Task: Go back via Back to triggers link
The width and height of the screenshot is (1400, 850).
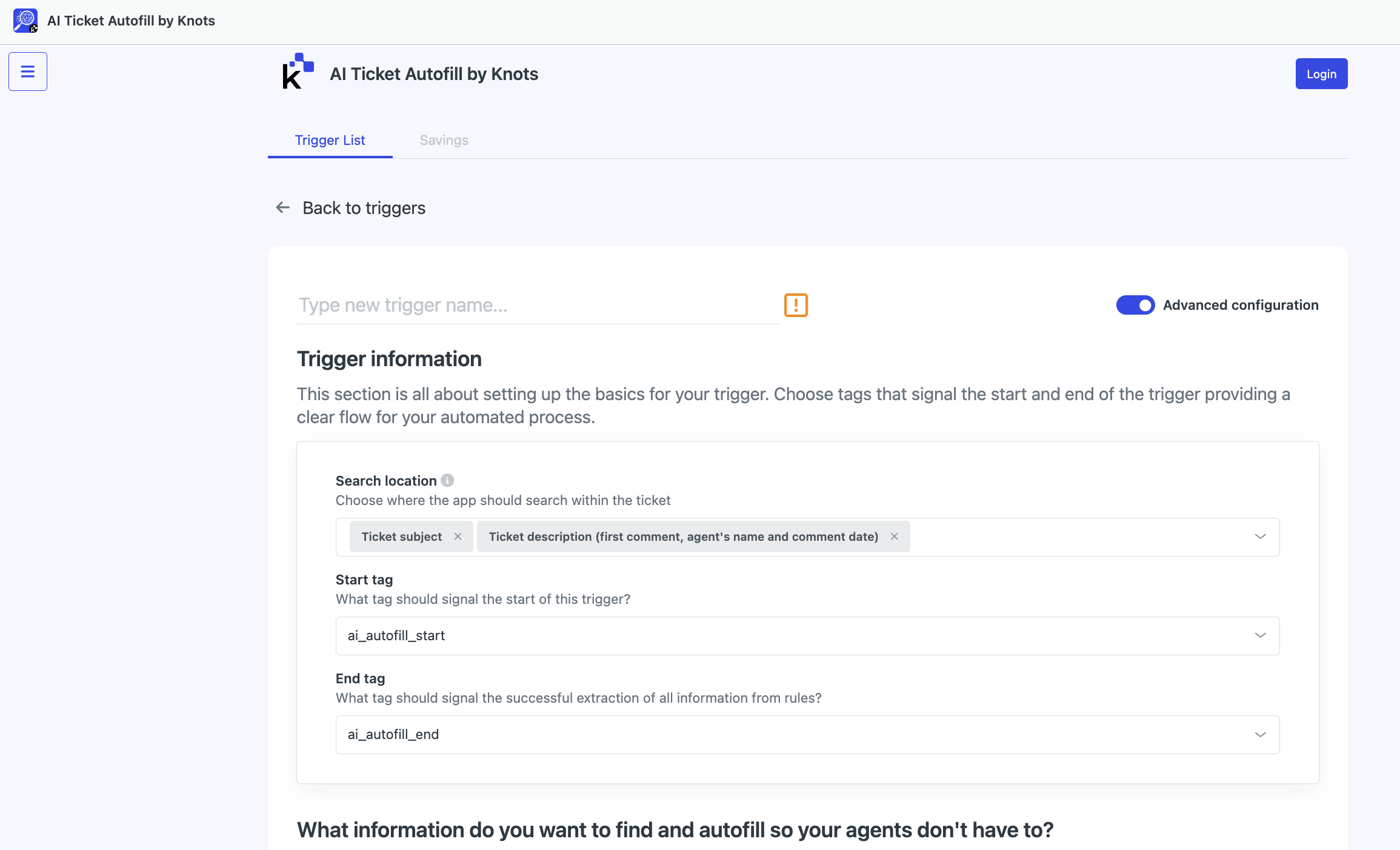Action: 364,208
